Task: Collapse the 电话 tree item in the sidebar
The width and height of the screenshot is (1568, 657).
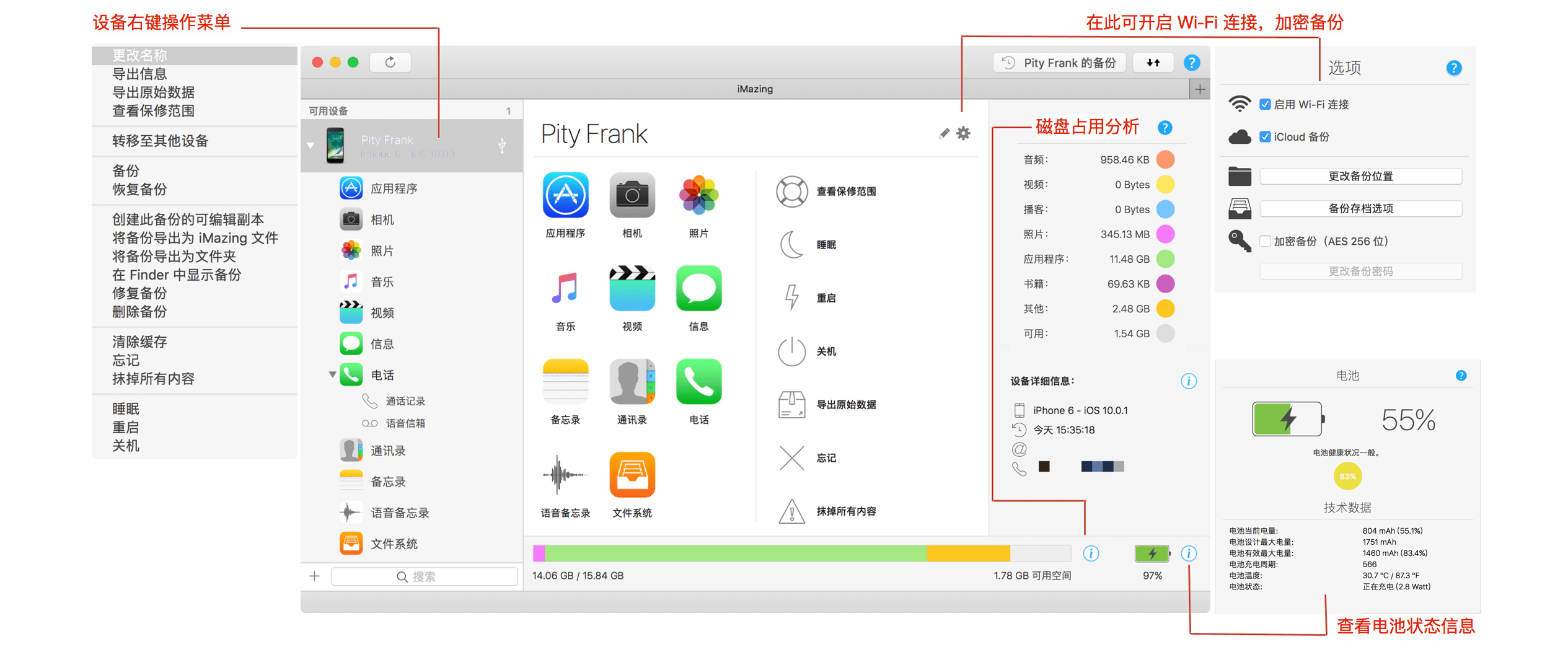Action: pyautogui.click(x=333, y=374)
